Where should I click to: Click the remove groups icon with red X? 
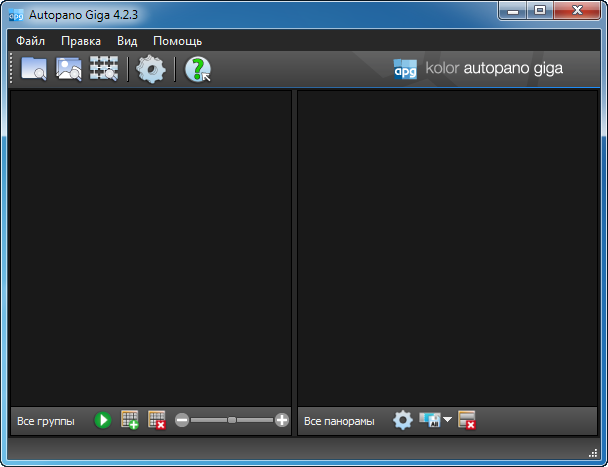pyautogui.click(x=157, y=421)
